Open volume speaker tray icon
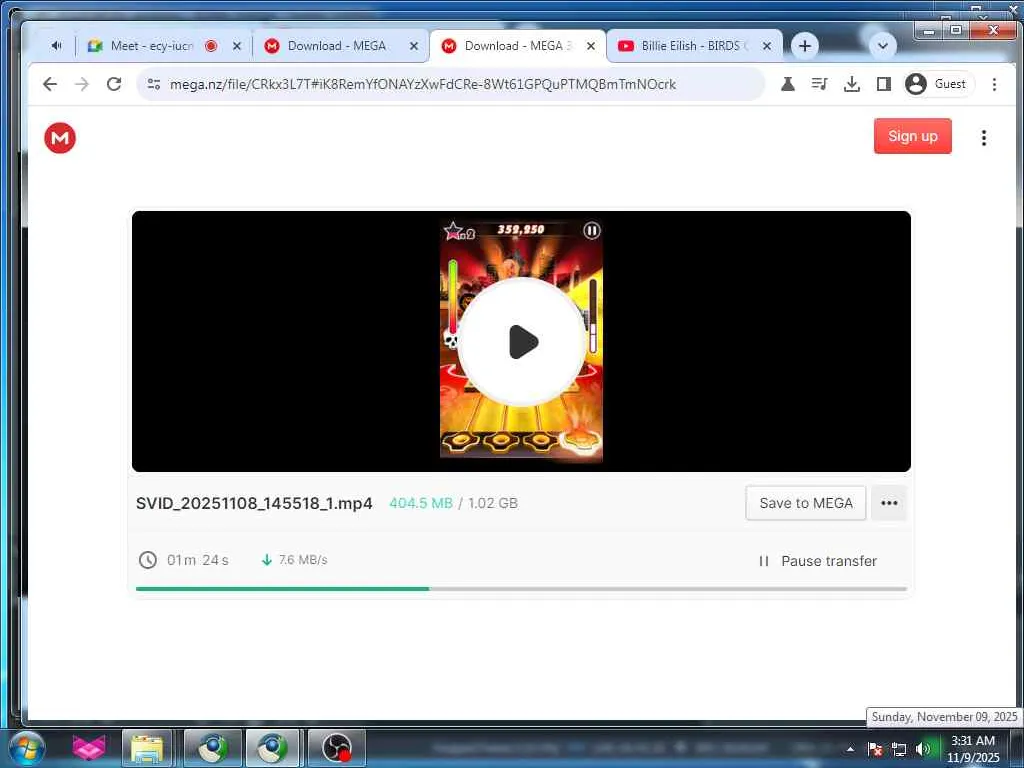The image size is (1024, 768). click(x=923, y=749)
